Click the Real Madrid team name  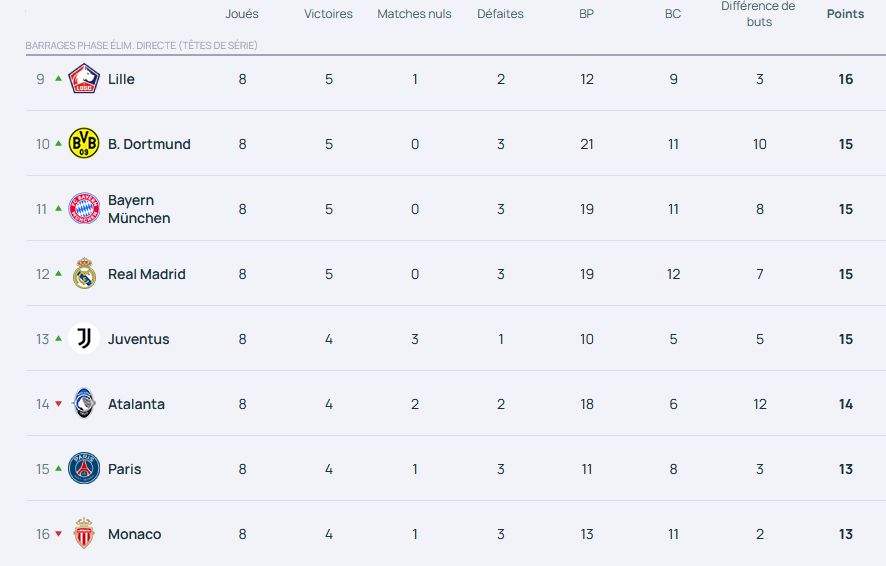[146, 274]
